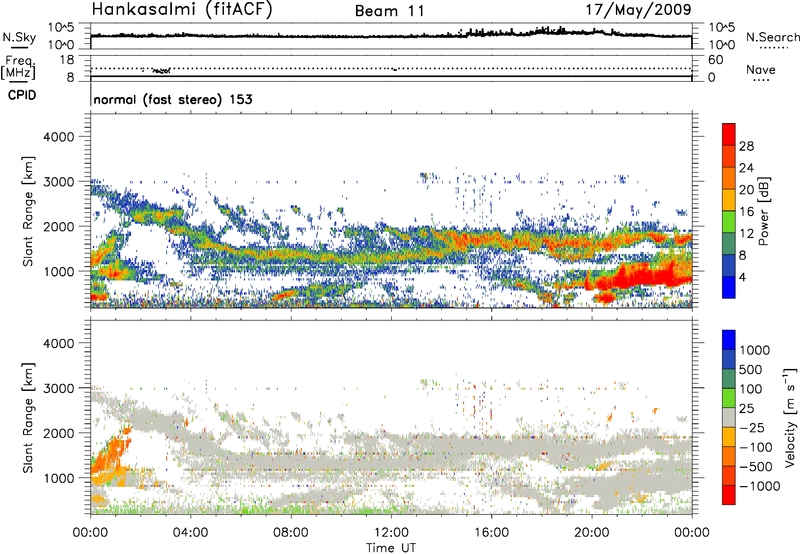800x554 pixels.
Task: Pick the light green 25–100 velocity colorbar segment
Action: click(x=729, y=398)
